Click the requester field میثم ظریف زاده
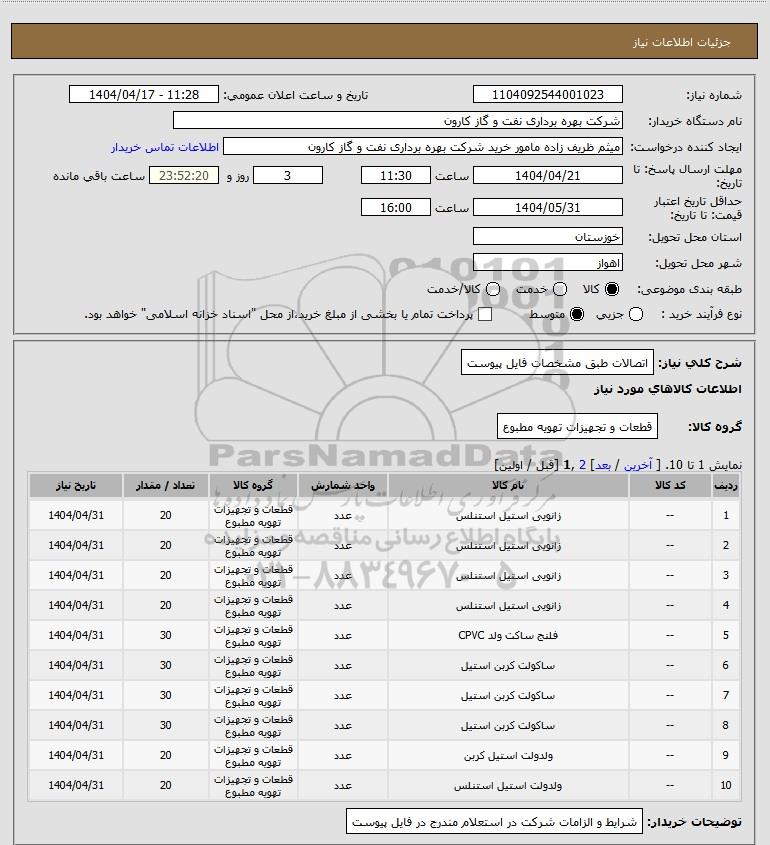Viewport: 770px width, 845px height. tap(422, 147)
